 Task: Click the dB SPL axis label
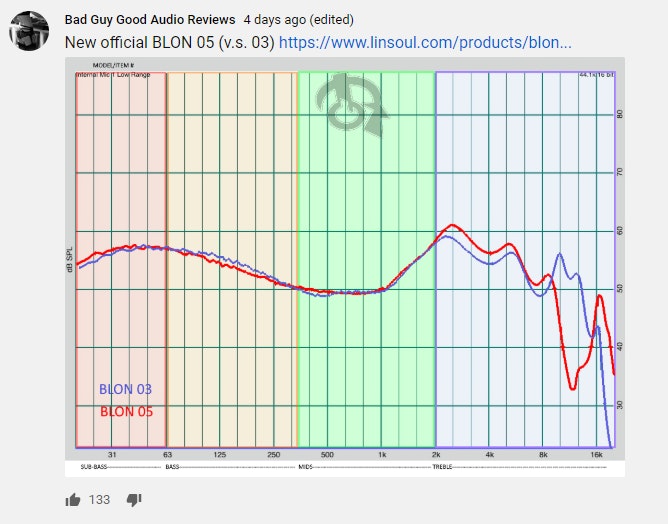70,260
